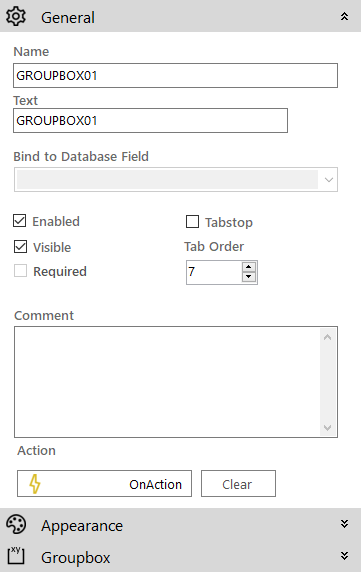
Task: Expand the Groupbox section chevron
Action: (x=344, y=556)
